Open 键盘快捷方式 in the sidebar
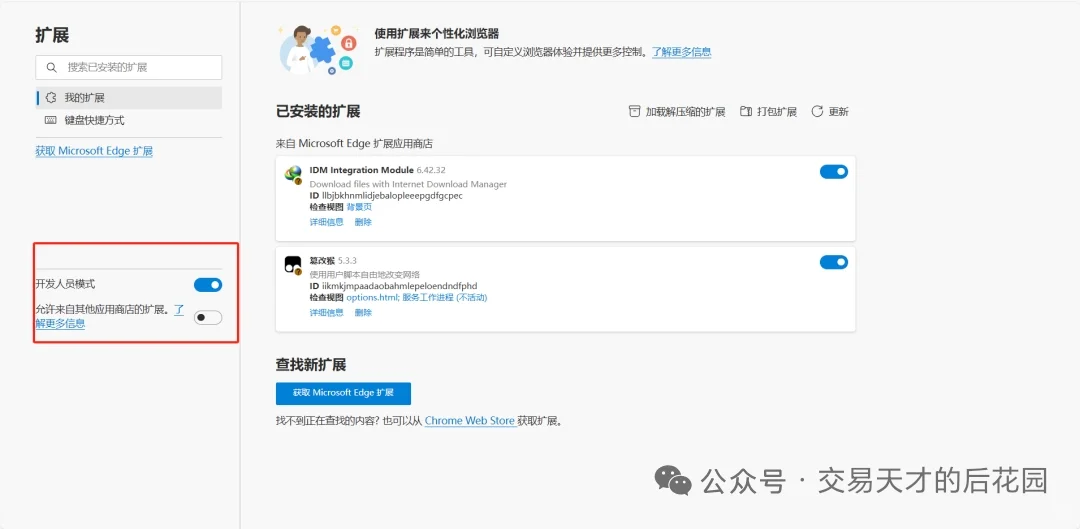The image size is (1080, 529). (129, 120)
